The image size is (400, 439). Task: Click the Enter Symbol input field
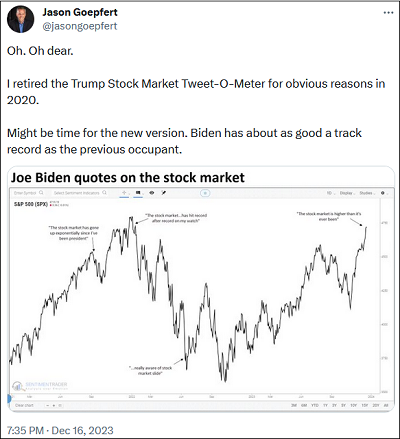25,193
